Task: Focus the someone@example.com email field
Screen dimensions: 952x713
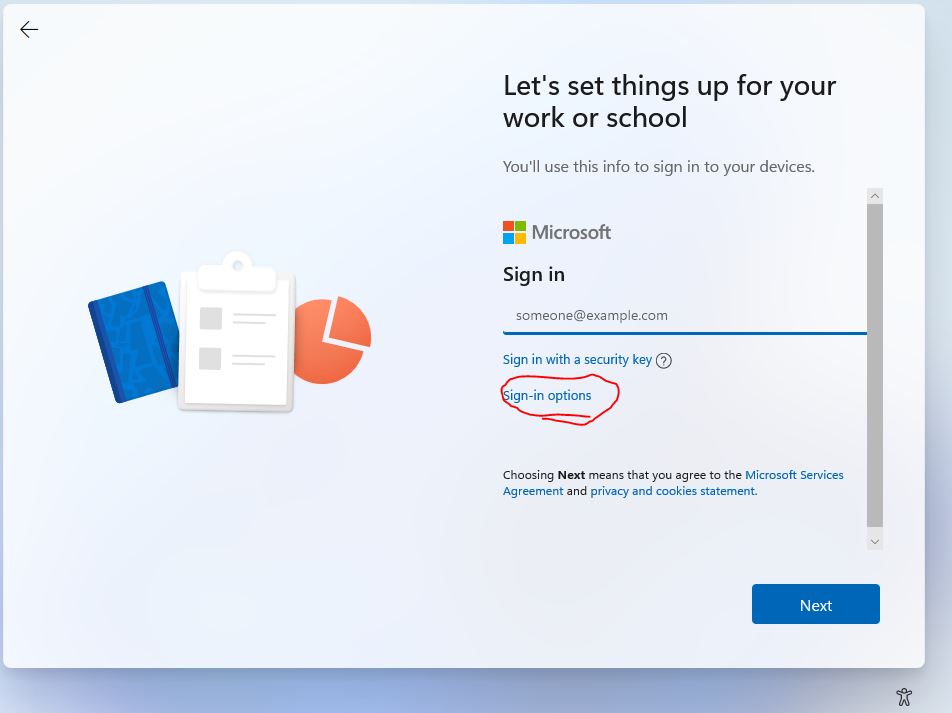Action: pos(684,315)
